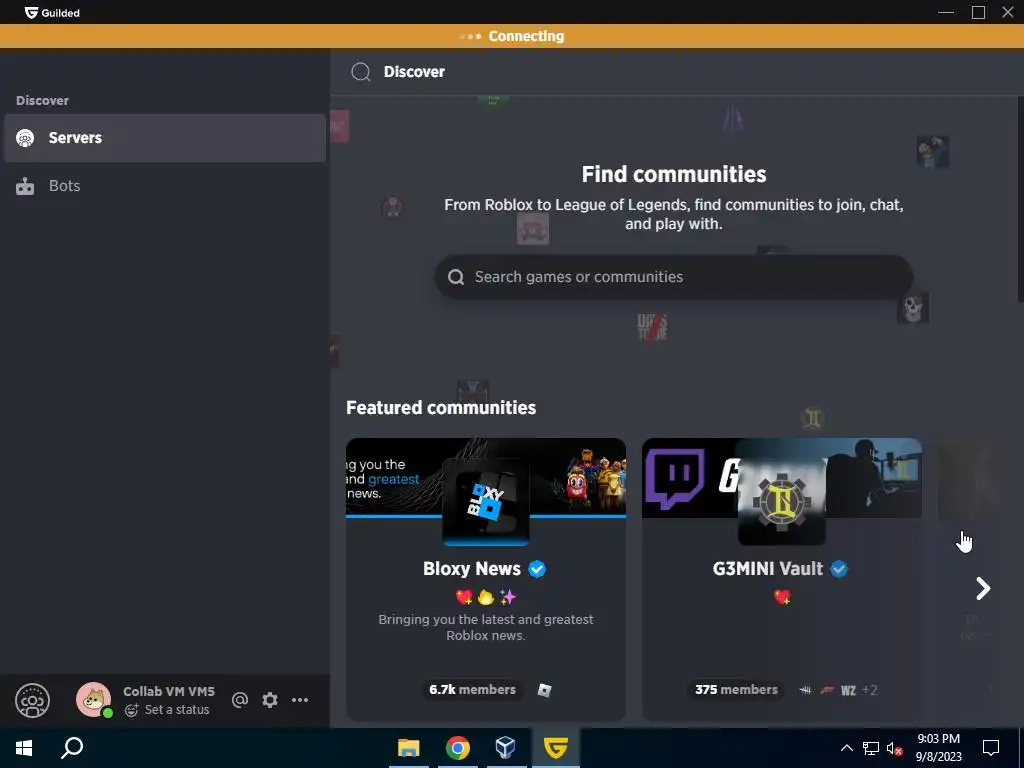Image resolution: width=1024 pixels, height=768 pixels.
Task: Click the Featured communities heading
Action: [x=441, y=408]
